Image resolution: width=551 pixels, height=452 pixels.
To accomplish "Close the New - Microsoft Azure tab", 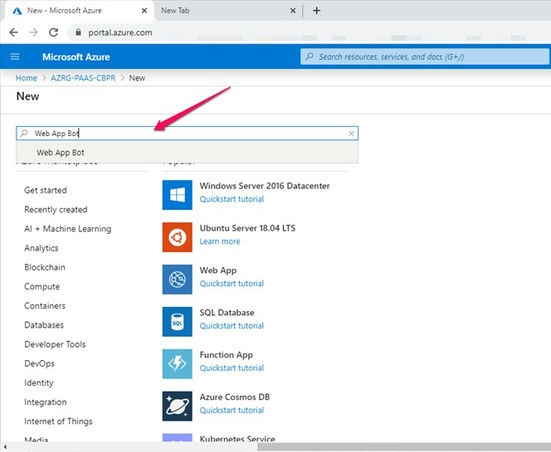I will coord(144,11).
